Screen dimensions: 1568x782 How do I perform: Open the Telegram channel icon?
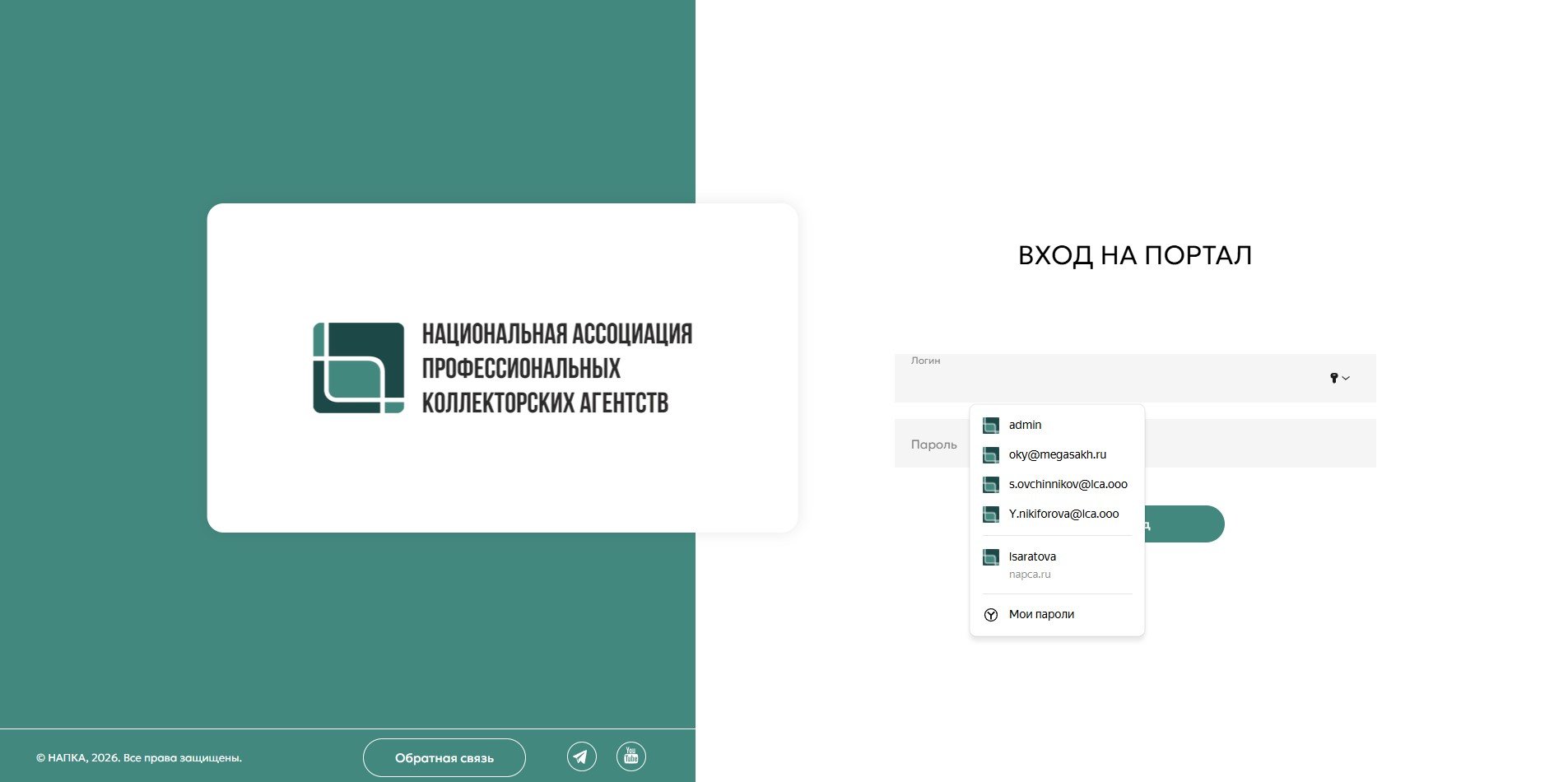click(582, 756)
